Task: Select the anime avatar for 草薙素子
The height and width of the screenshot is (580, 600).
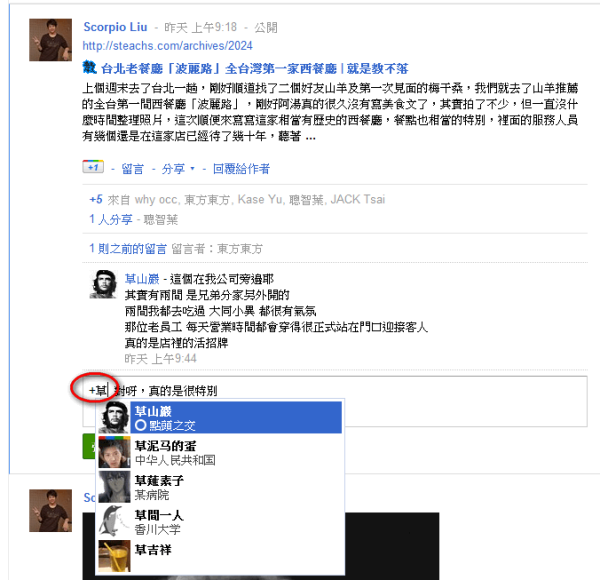Action: coord(114,487)
